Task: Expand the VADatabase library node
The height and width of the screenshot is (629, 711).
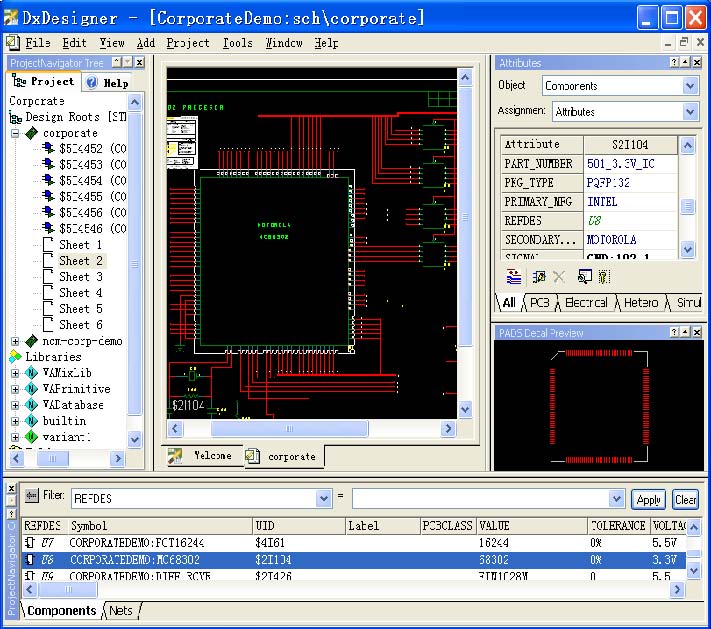Action: click(x=16, y=405)
